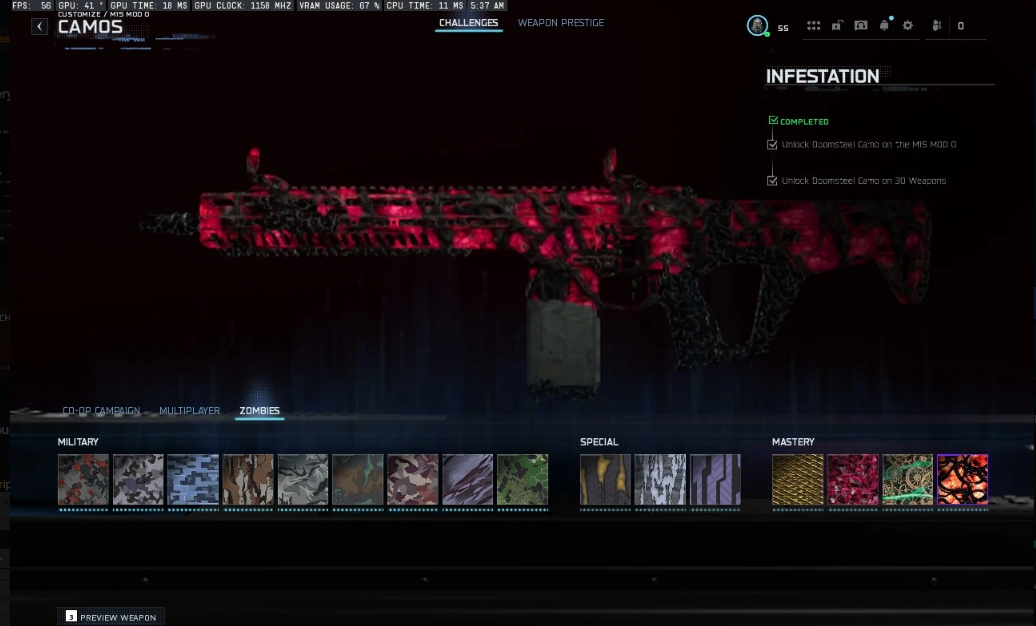This screenshot has height=626, width=1036.
Task: Select the grey and purple Military camo
Action: 138,480
